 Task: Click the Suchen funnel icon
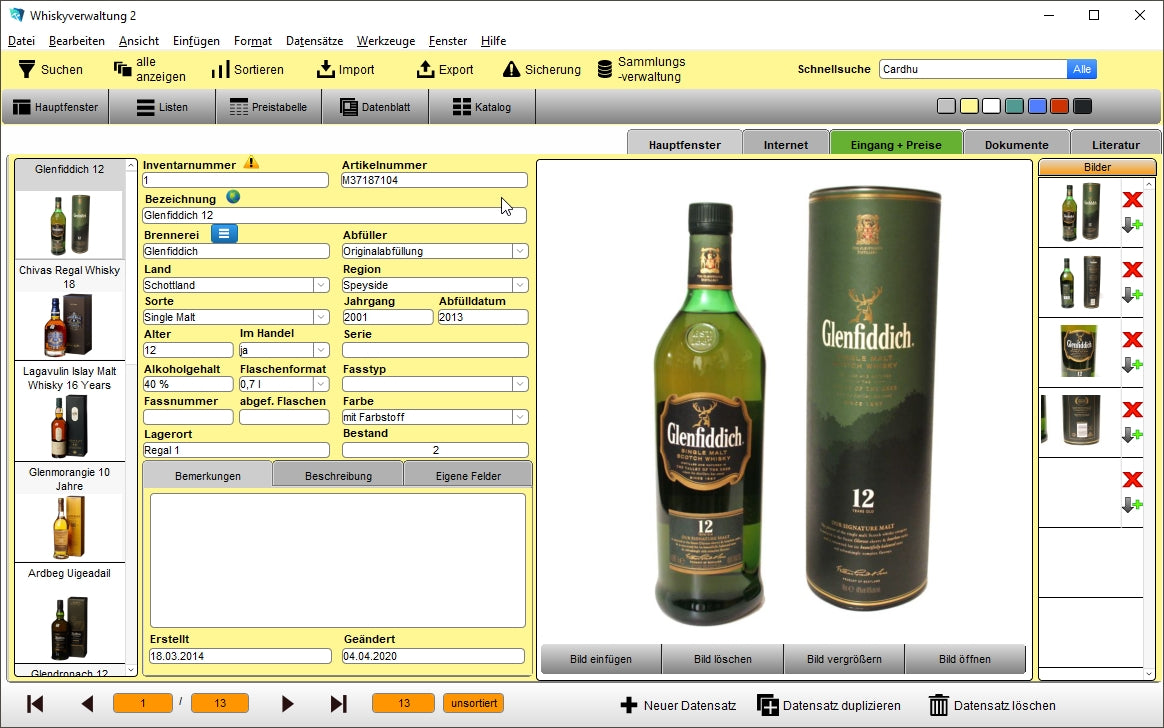coord(26,69)
